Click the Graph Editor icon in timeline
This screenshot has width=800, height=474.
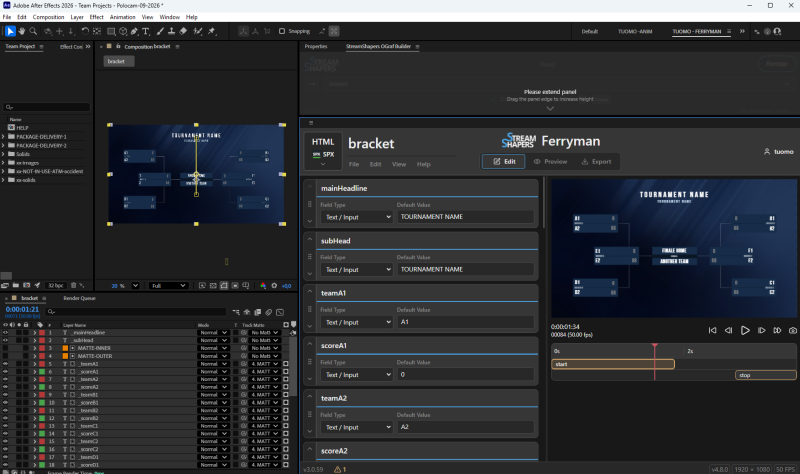(280, 312)
